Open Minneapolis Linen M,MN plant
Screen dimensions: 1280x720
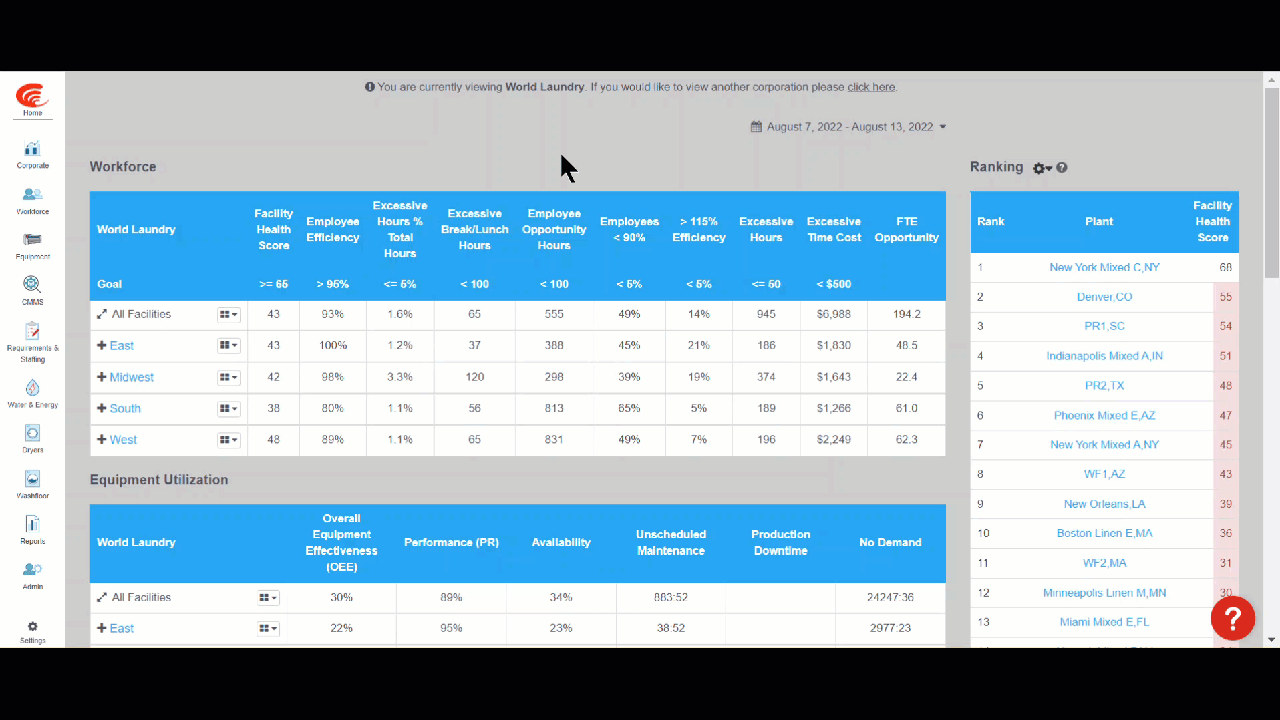point(1104,594)
